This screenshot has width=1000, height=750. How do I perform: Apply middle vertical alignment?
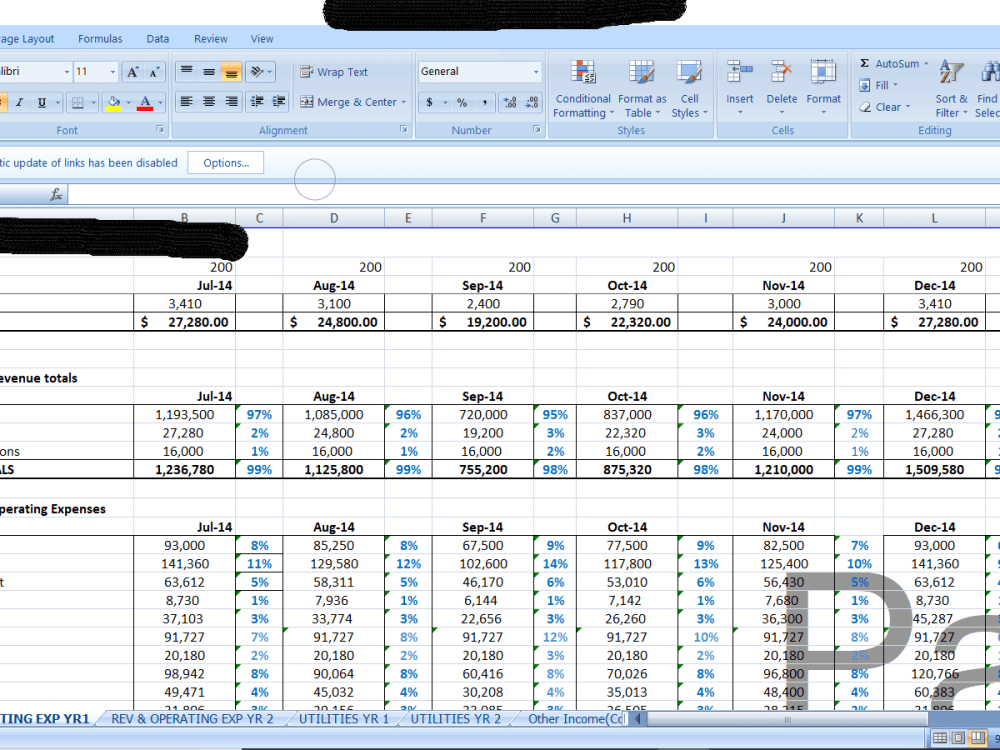pos(209,71)
